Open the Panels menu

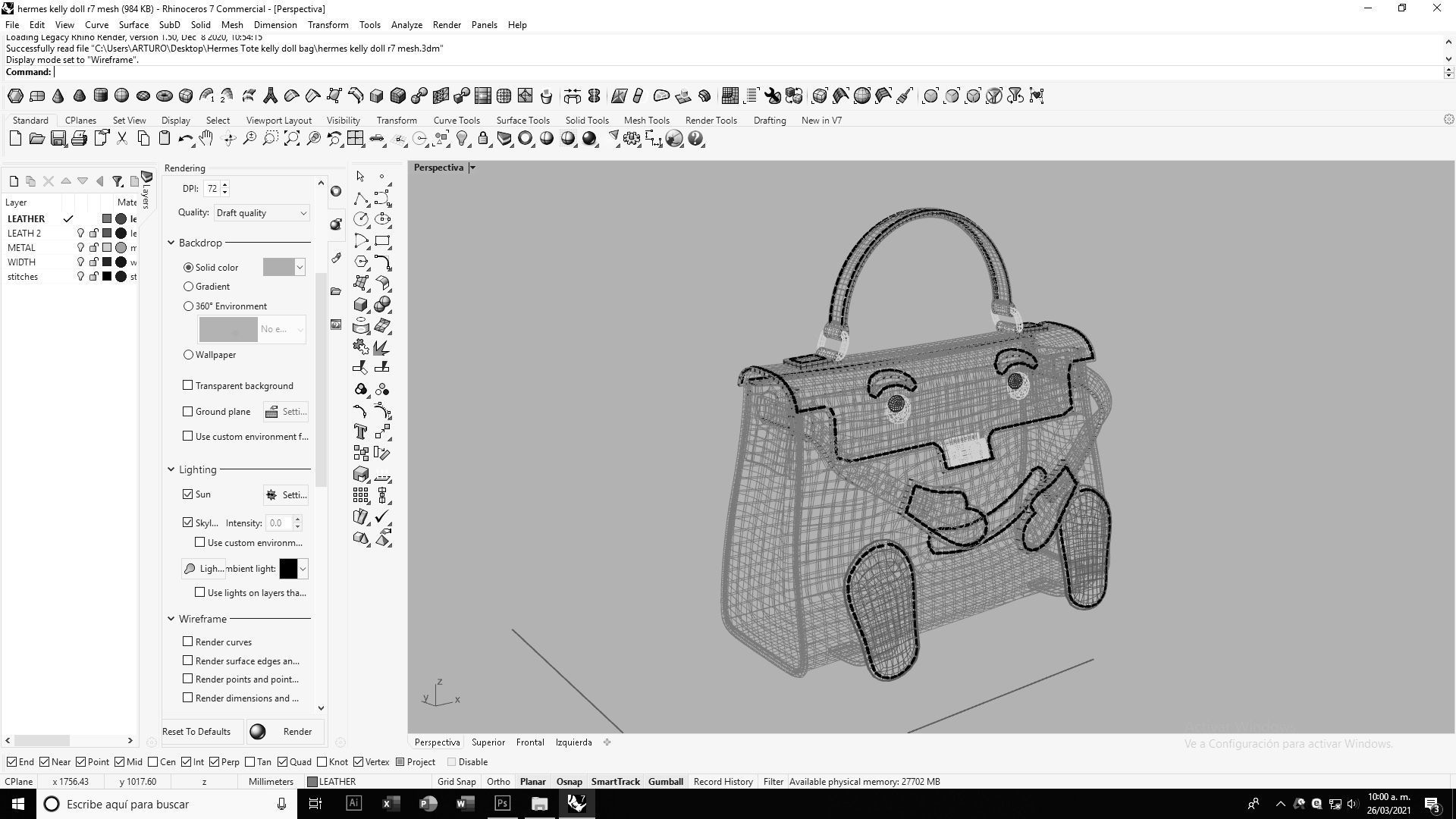point(484,25)
